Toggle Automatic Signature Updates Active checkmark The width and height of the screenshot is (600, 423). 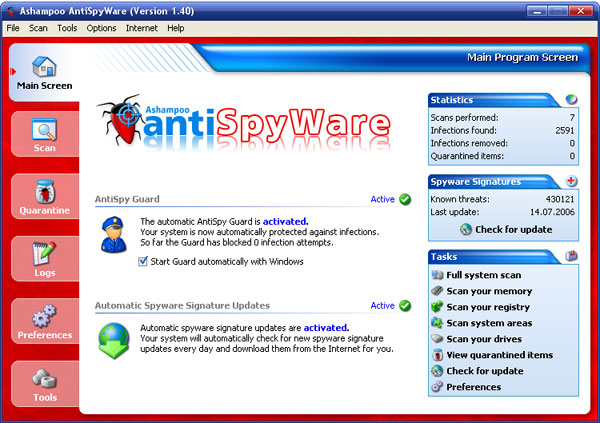405,306
